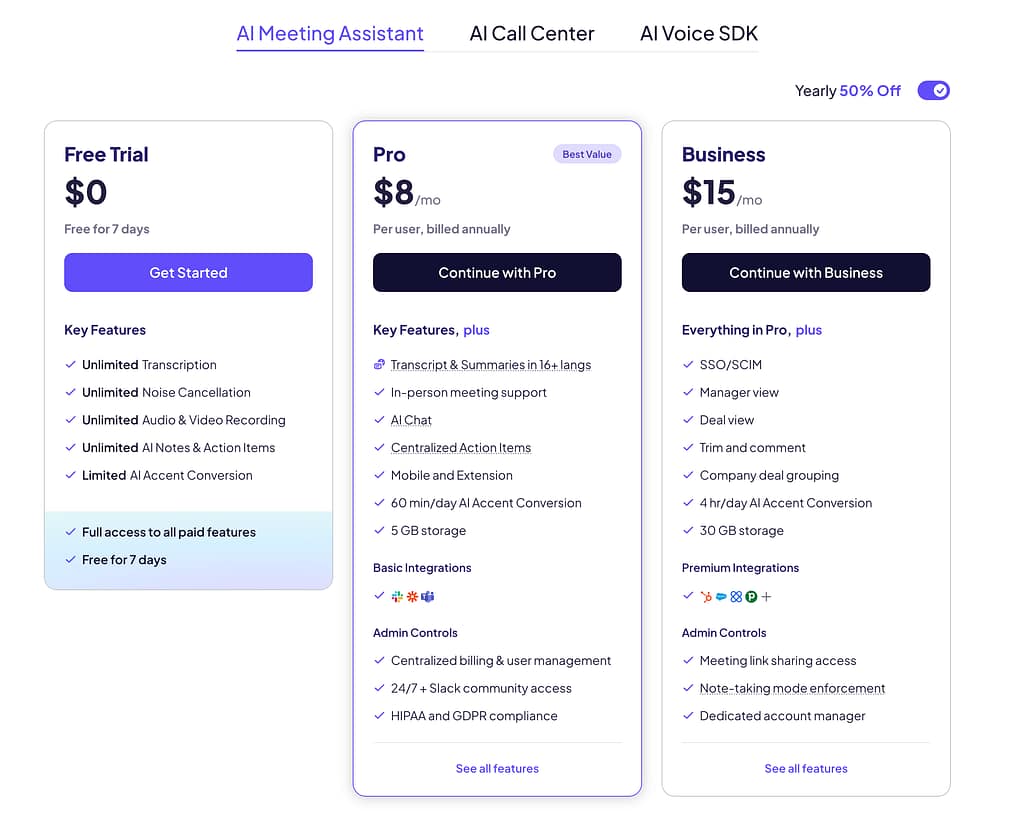The width and height of the screenshot is (1024, 822).
Task: Click the checkmark beside Unlimited Transcription
Action: (69, 365)
